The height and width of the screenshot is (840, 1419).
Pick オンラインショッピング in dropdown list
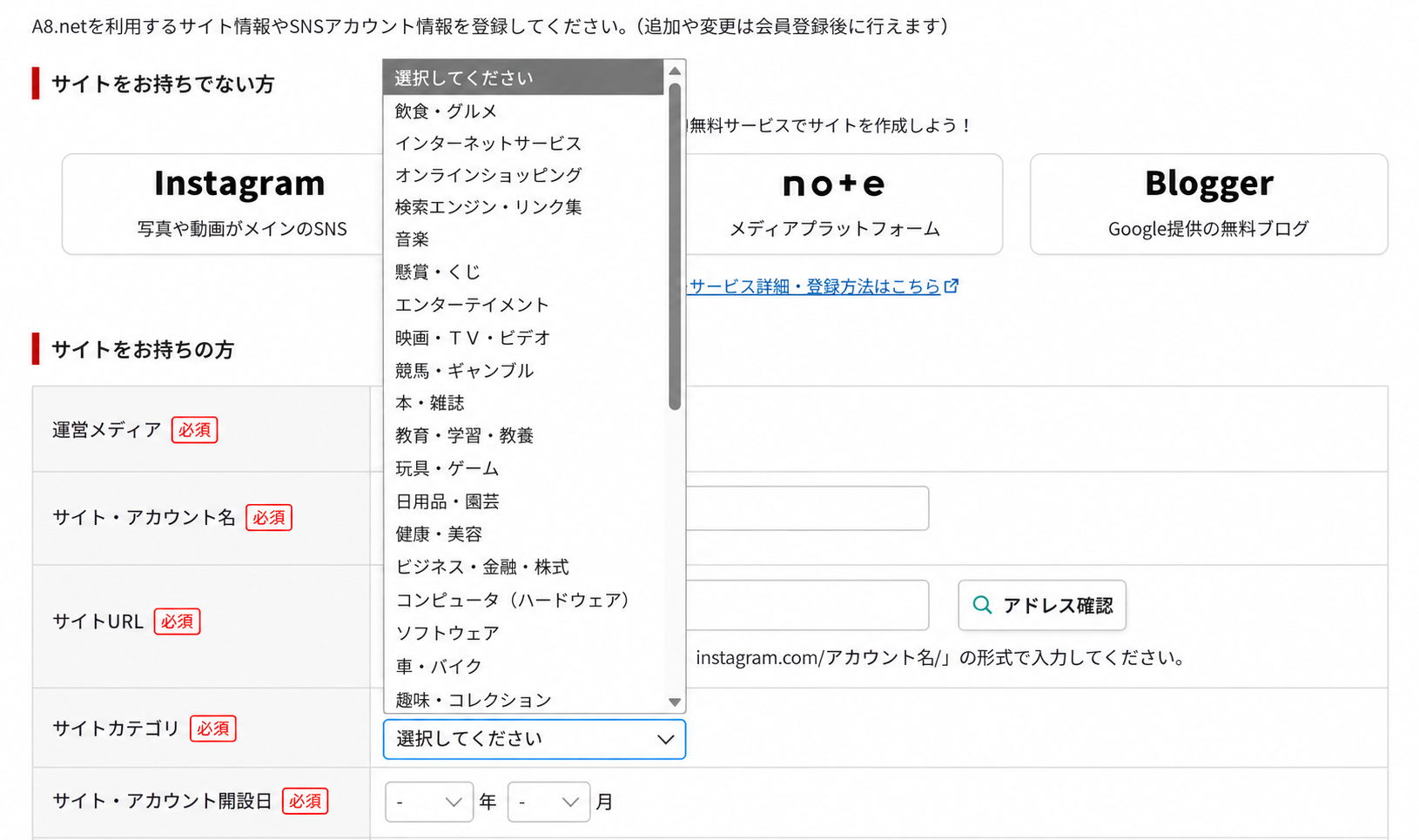[524, 175]
